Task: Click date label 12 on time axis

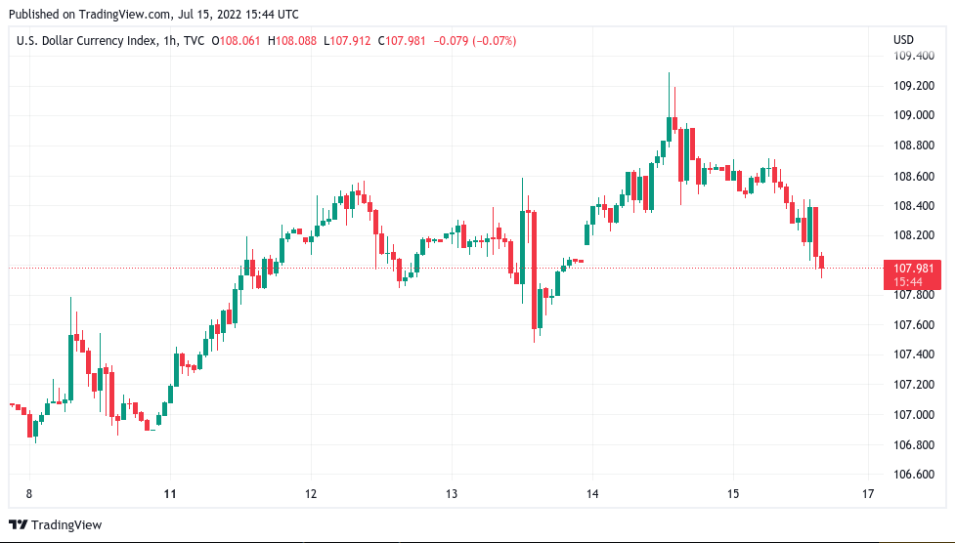Action: pyautogui.click(x=311, y=494)
